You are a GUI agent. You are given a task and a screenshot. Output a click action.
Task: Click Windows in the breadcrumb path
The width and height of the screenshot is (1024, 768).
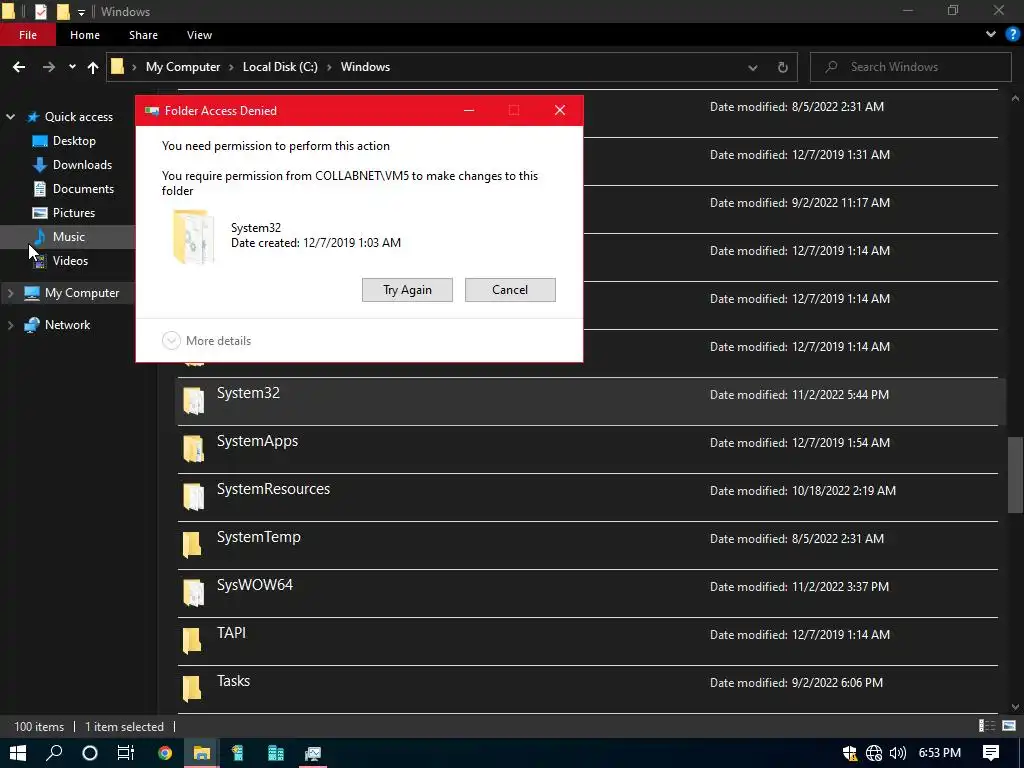coord(365,67)
